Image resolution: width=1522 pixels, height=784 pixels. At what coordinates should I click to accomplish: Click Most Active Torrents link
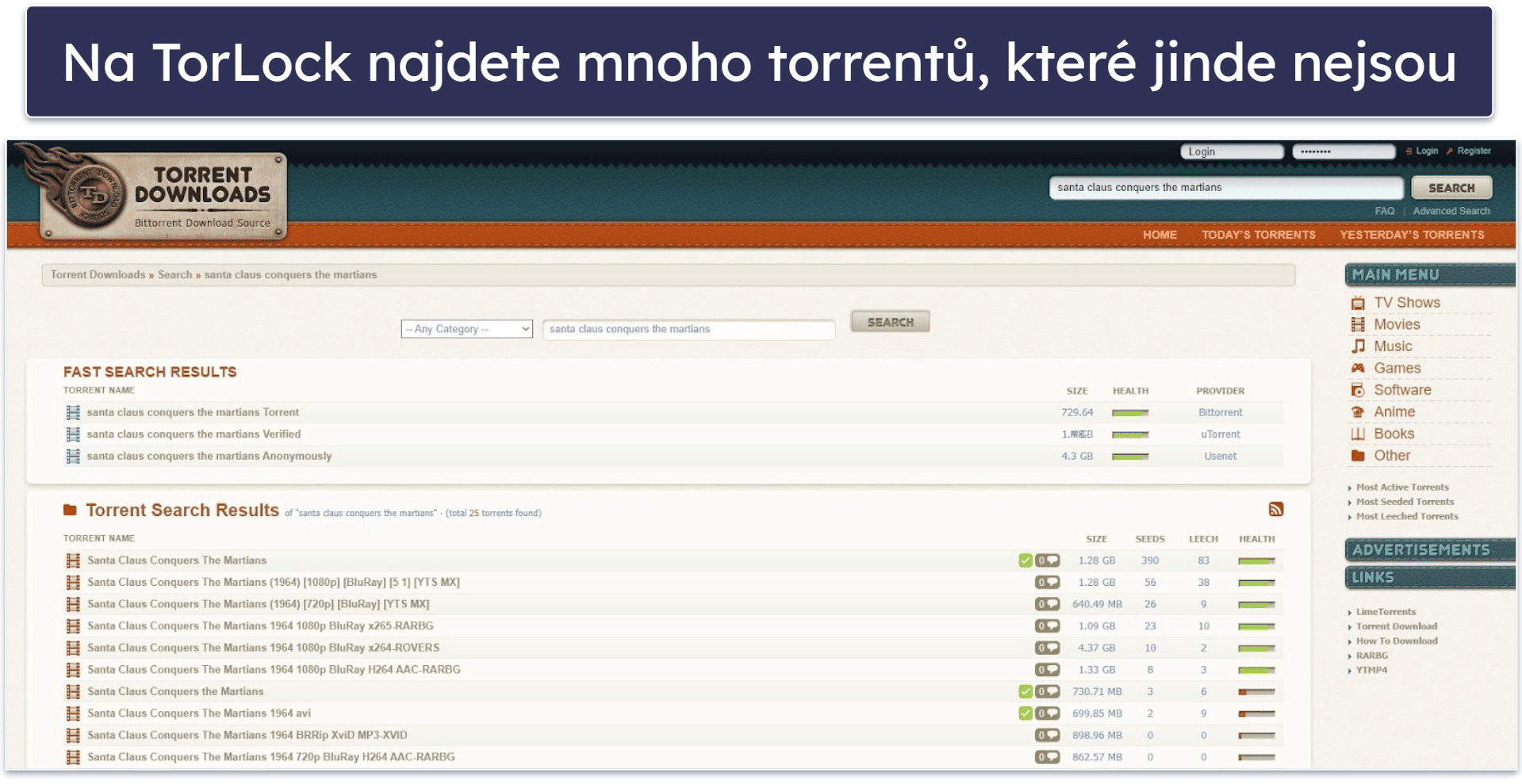1402,488
